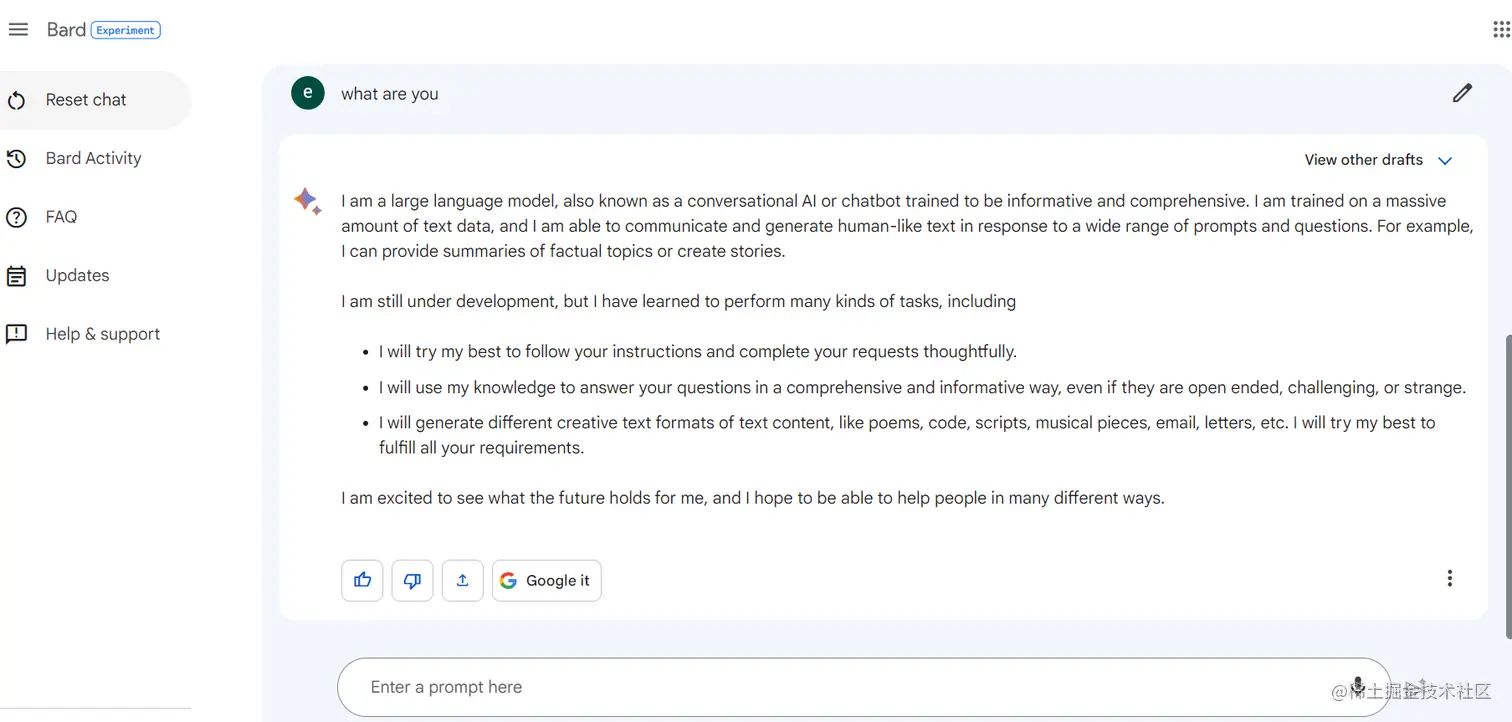The height and width of the screenshot is (722, 1512).
Task: Expand the View other drafts chevron
Action: (1445, 161)
